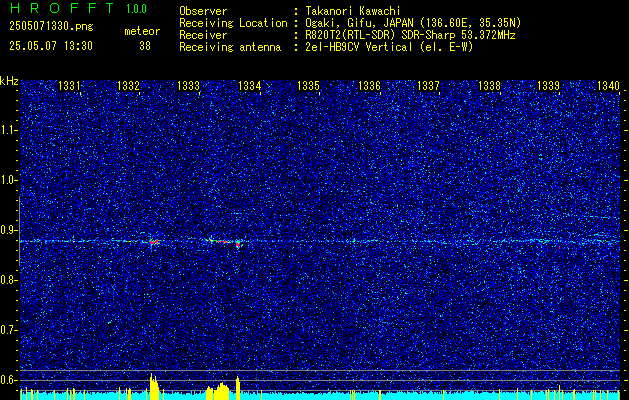629x400 pixels.
Task: Click the 1336 time marker
Action: pyautogui.click(x=369, y=86)
